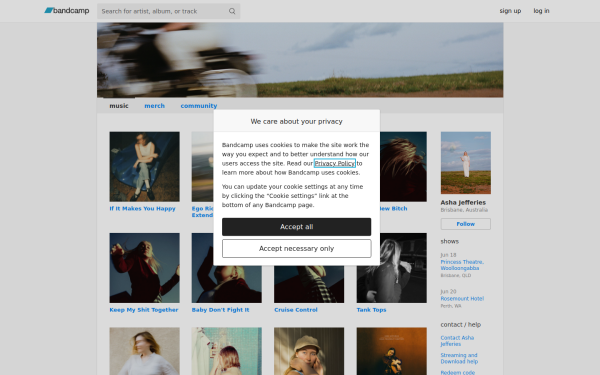The image size is (600, 375).
Task: Switch to the merch tab
Action: (155, 106)
